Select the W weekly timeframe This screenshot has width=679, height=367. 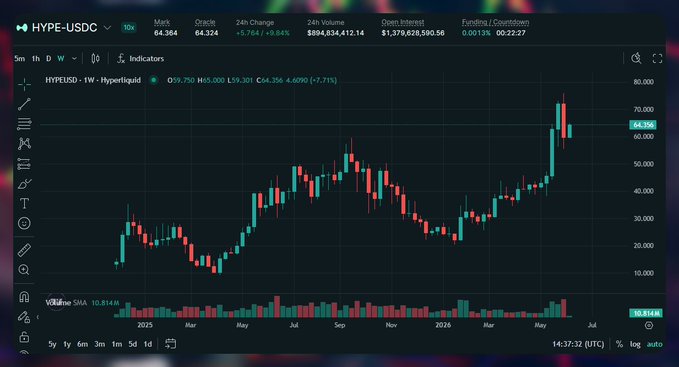point(61,58)
